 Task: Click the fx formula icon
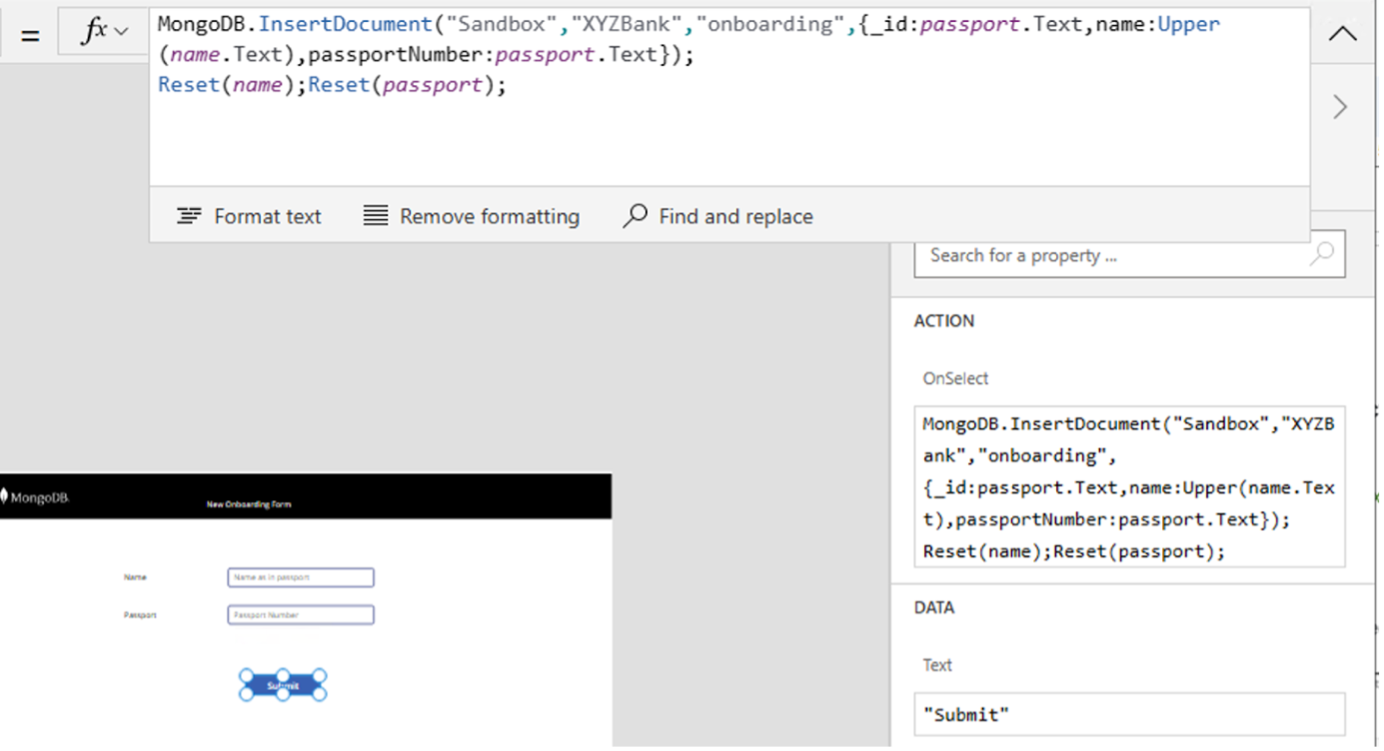click(95, 30)
